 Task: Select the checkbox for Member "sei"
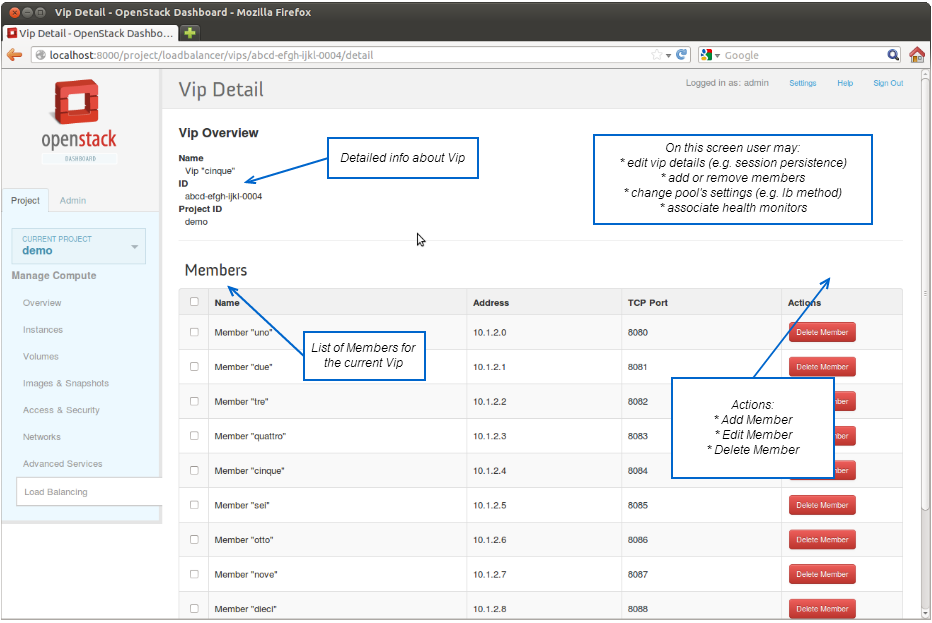click(194, 505)
